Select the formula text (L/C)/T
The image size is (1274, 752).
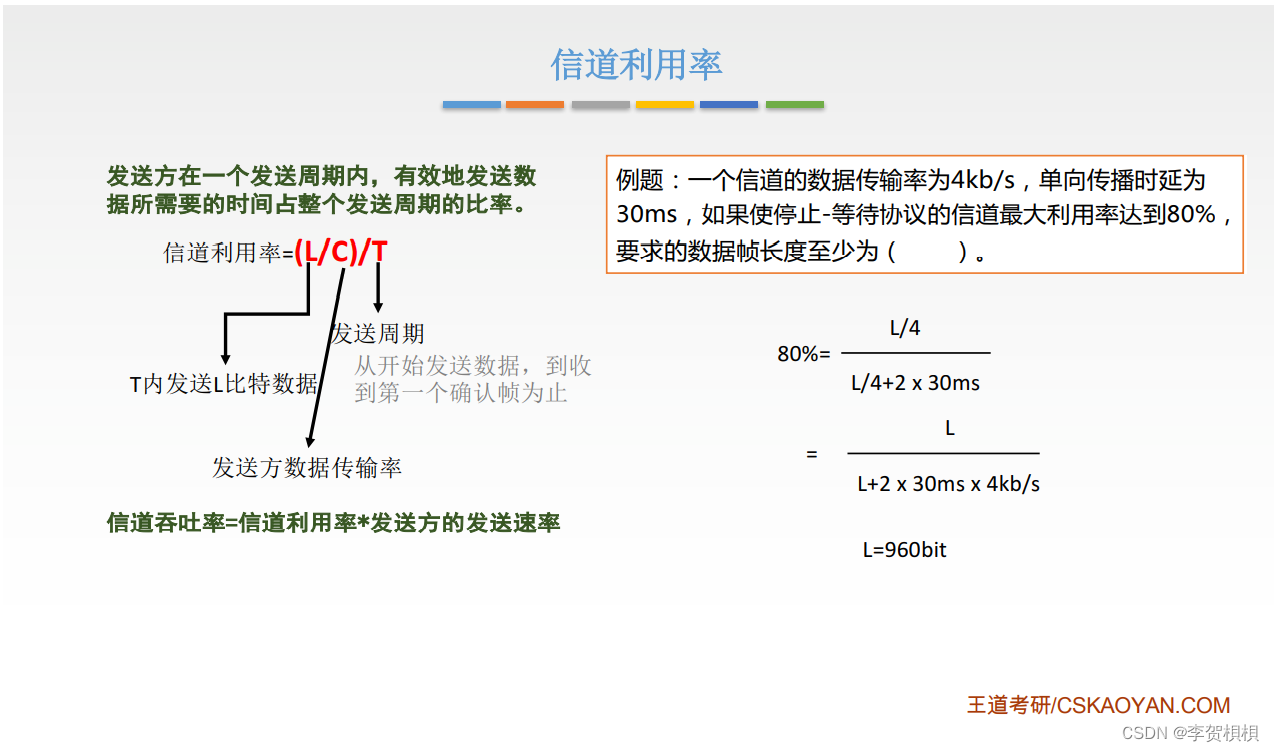tap(341, 252)
